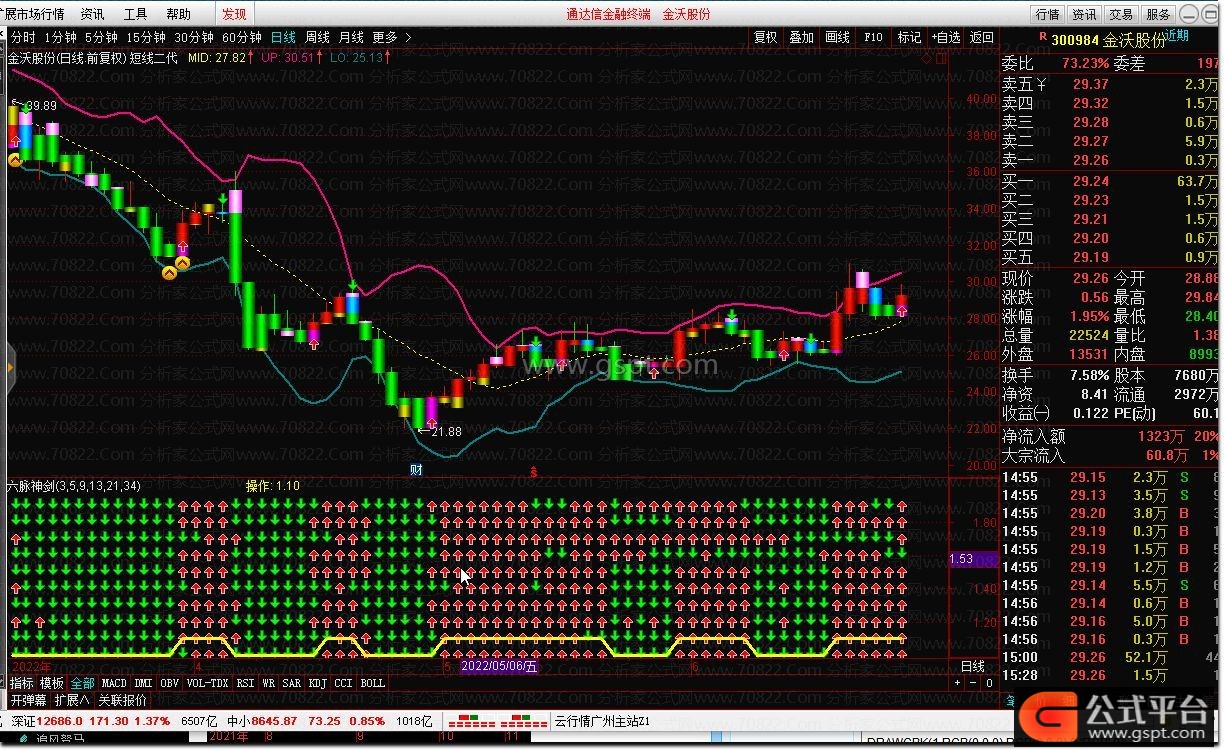Click the red R marker beside the stock code
Viewport: 1224px width, 750px height.
pos(1043,36)
